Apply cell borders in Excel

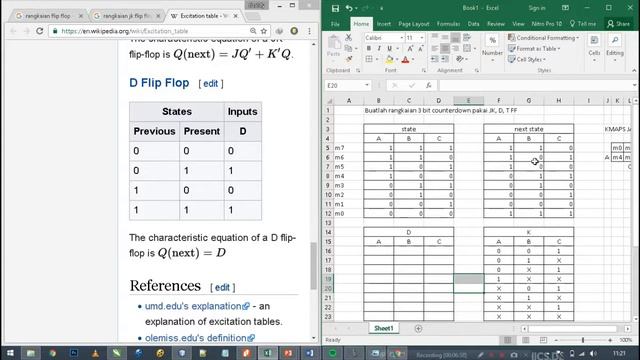coord(369,60)
